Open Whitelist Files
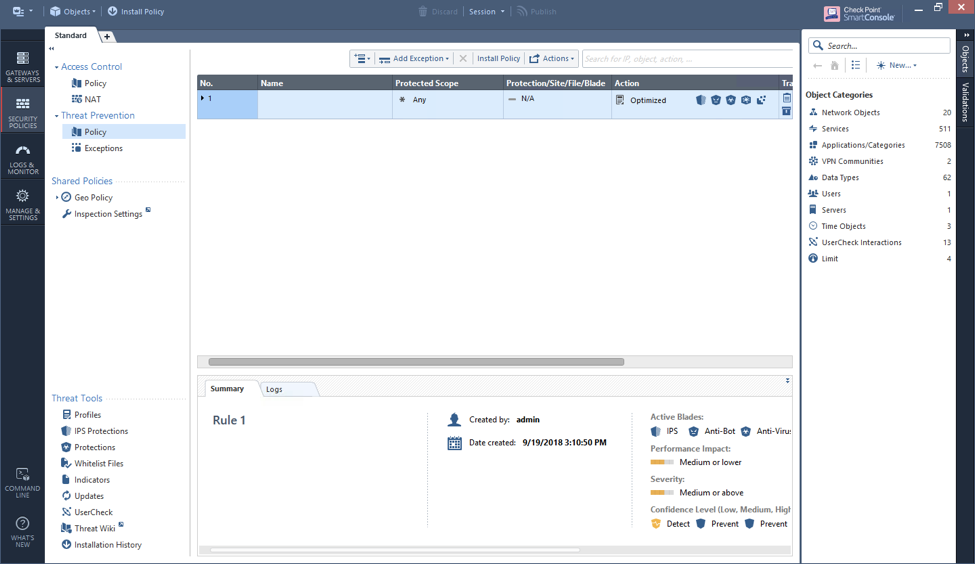 coord(93,463)
